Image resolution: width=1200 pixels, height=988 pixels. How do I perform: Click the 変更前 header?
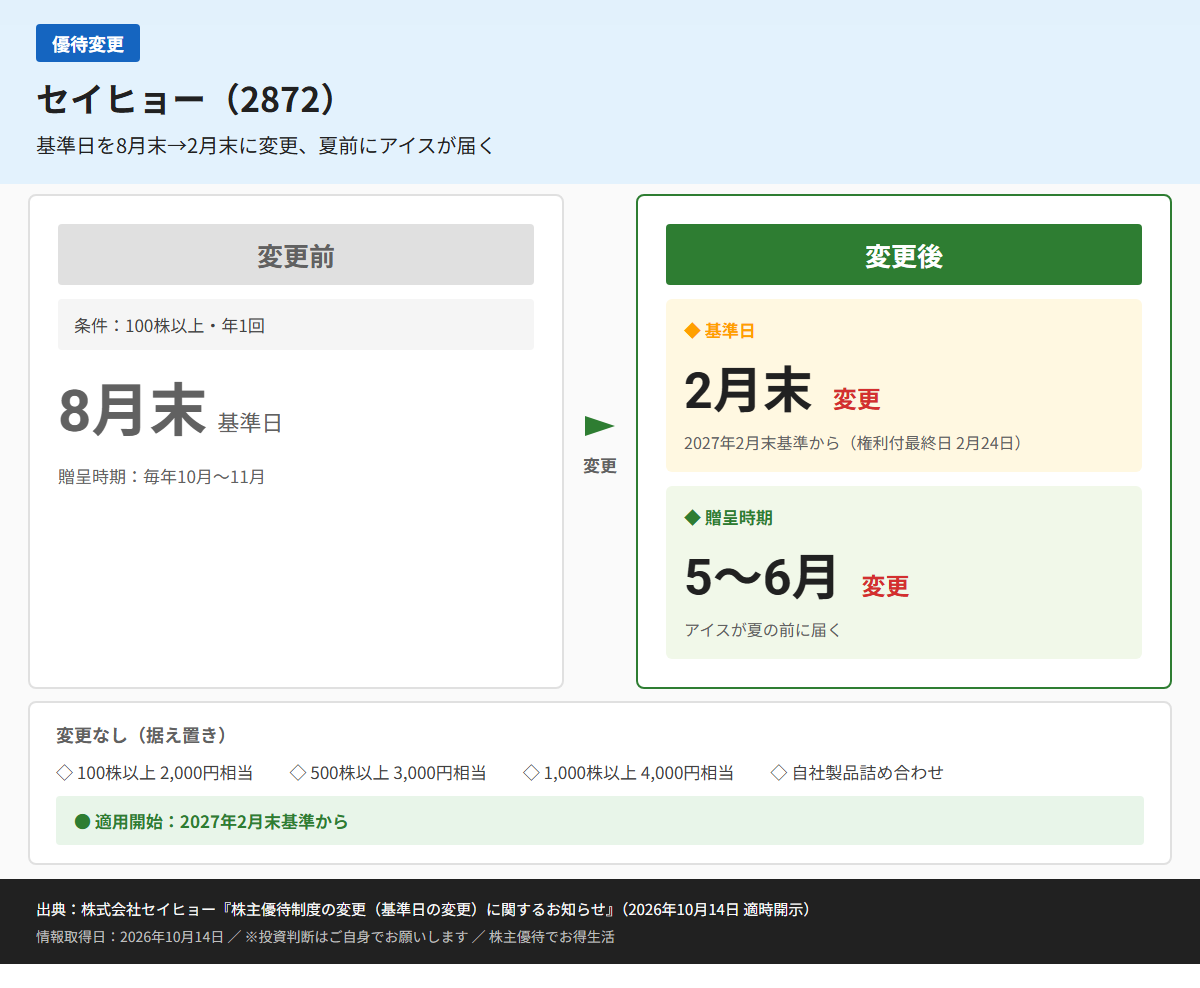[x=296, y=255]
